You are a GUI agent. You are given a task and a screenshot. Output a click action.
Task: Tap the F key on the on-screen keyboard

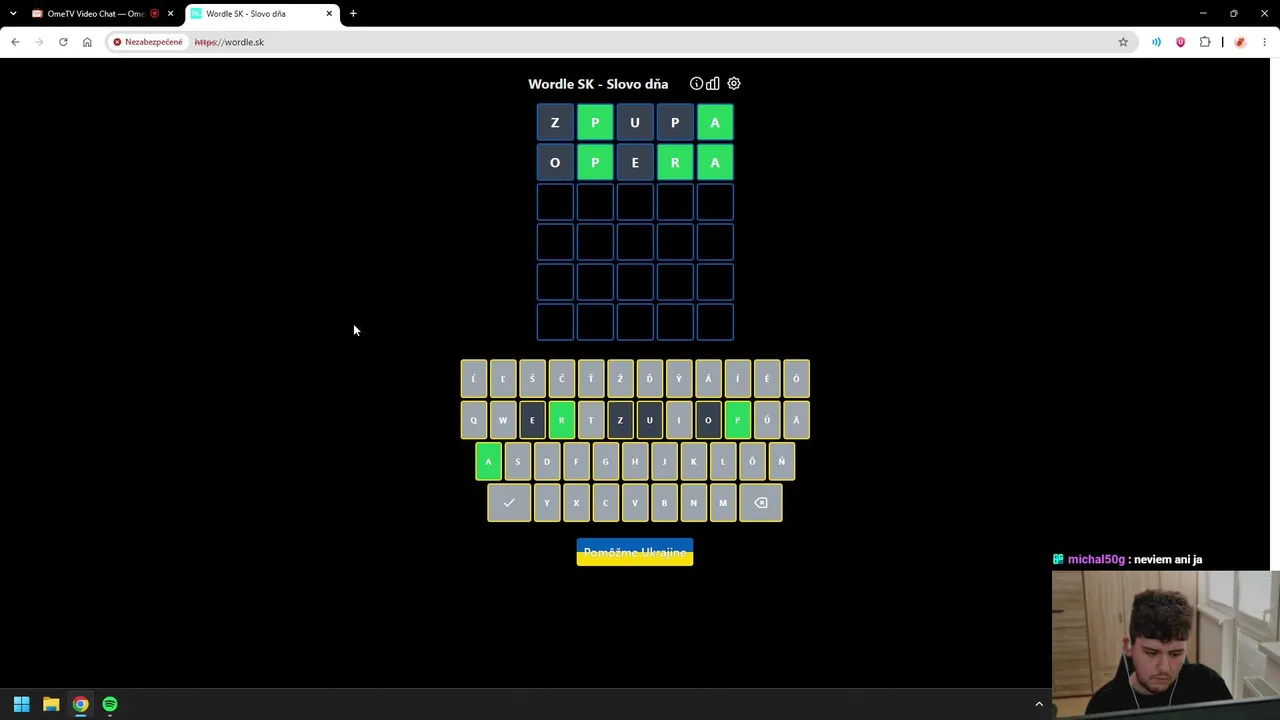(576, 462)
